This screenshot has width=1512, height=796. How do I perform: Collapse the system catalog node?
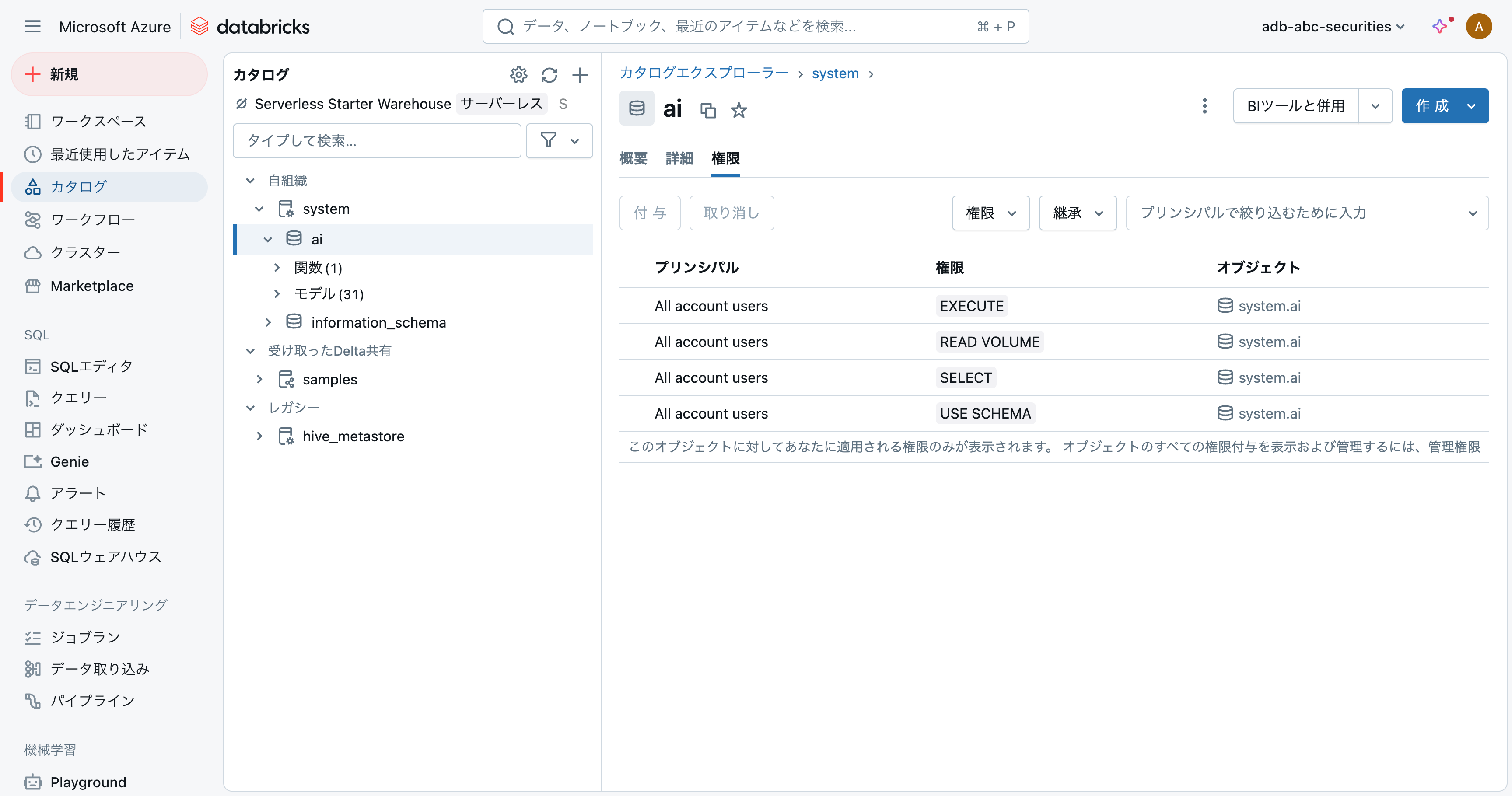coord(259,209)
